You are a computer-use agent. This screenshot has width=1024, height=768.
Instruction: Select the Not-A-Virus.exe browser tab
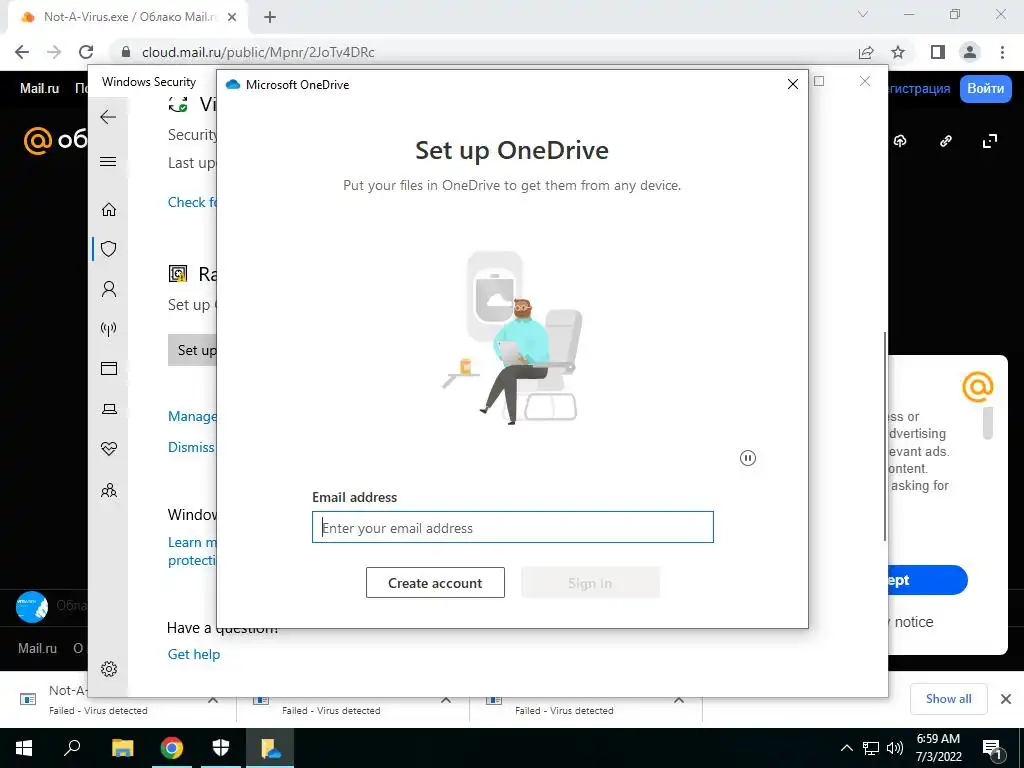128,17
